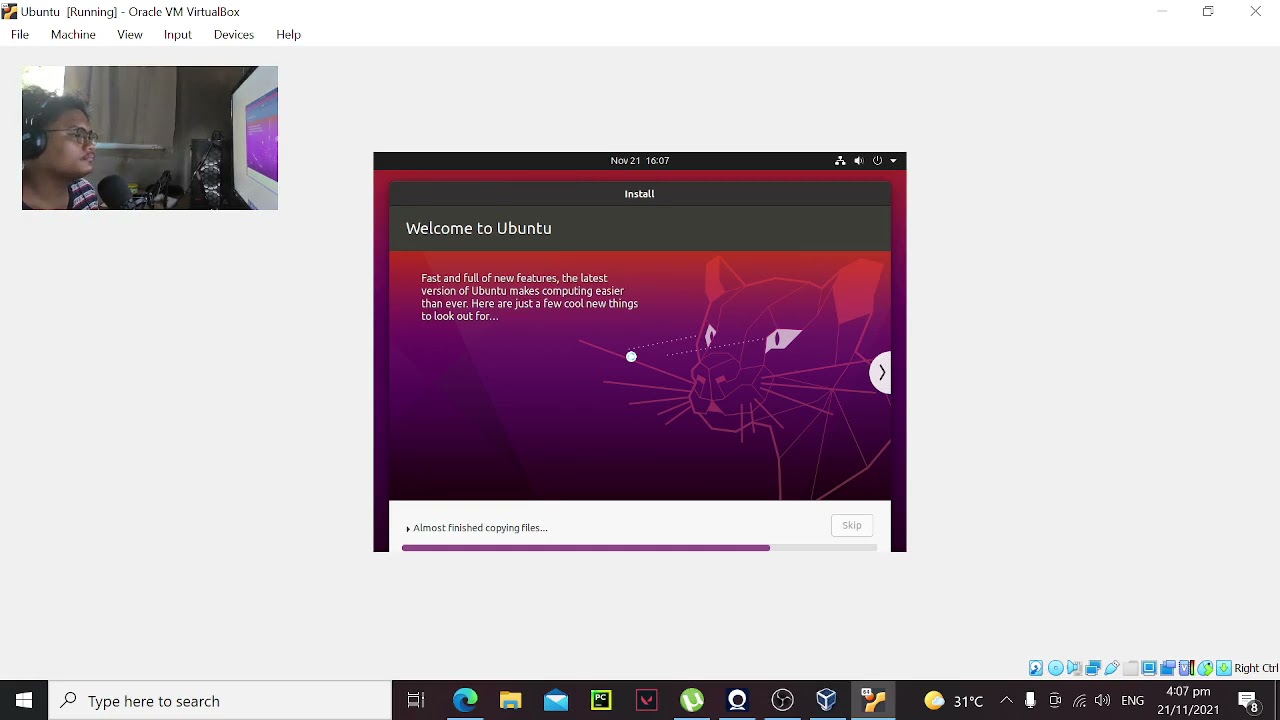The image size is (1280, 720).
Task: Open Mail app from the taskbar
Action: tap(556, 701)
